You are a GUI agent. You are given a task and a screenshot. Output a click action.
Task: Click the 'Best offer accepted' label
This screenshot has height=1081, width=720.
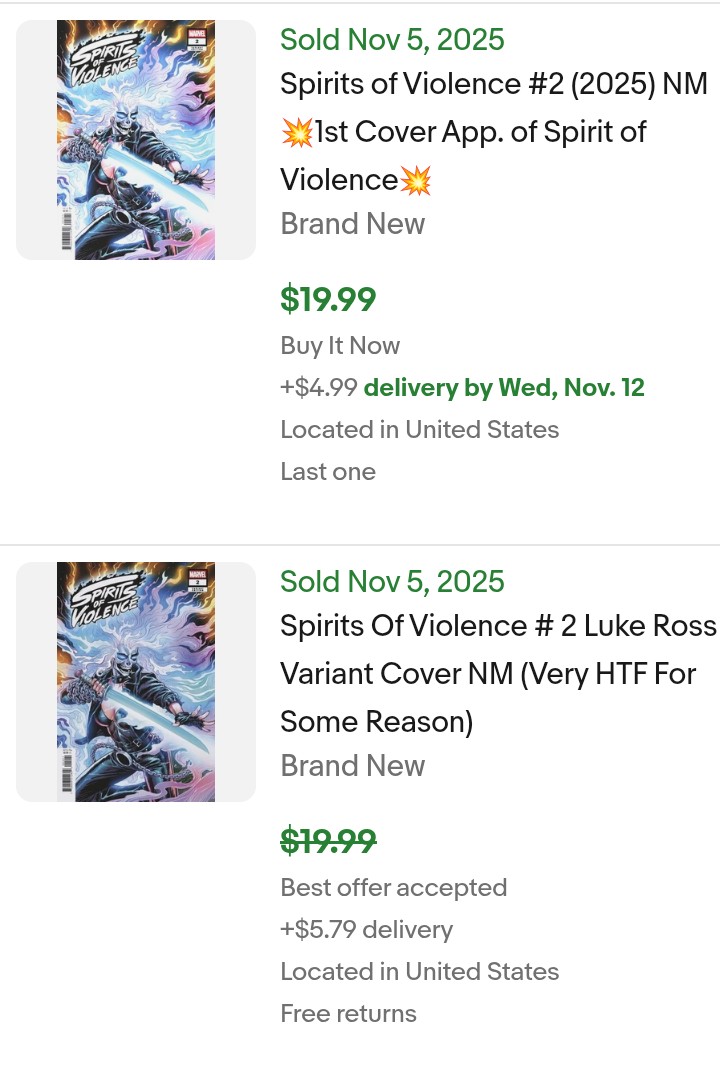click(394, 888)
